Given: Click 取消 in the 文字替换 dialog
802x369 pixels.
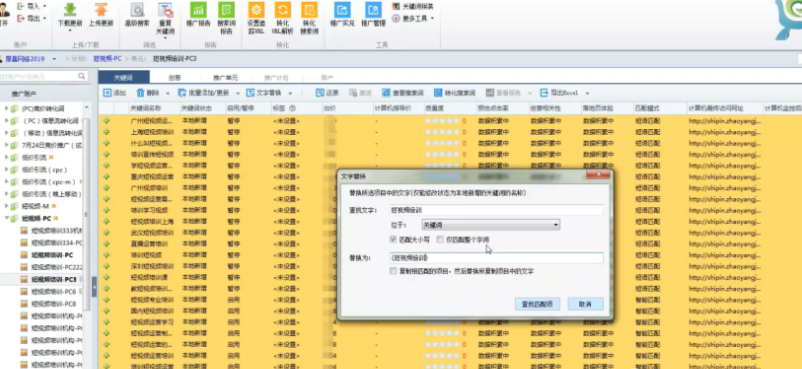Looking at the screenshot, I should click(x=585, y=304).
